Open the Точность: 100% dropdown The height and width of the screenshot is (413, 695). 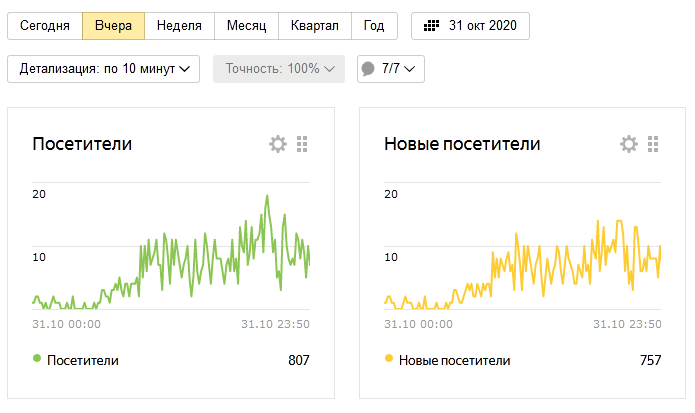[278, 69]
